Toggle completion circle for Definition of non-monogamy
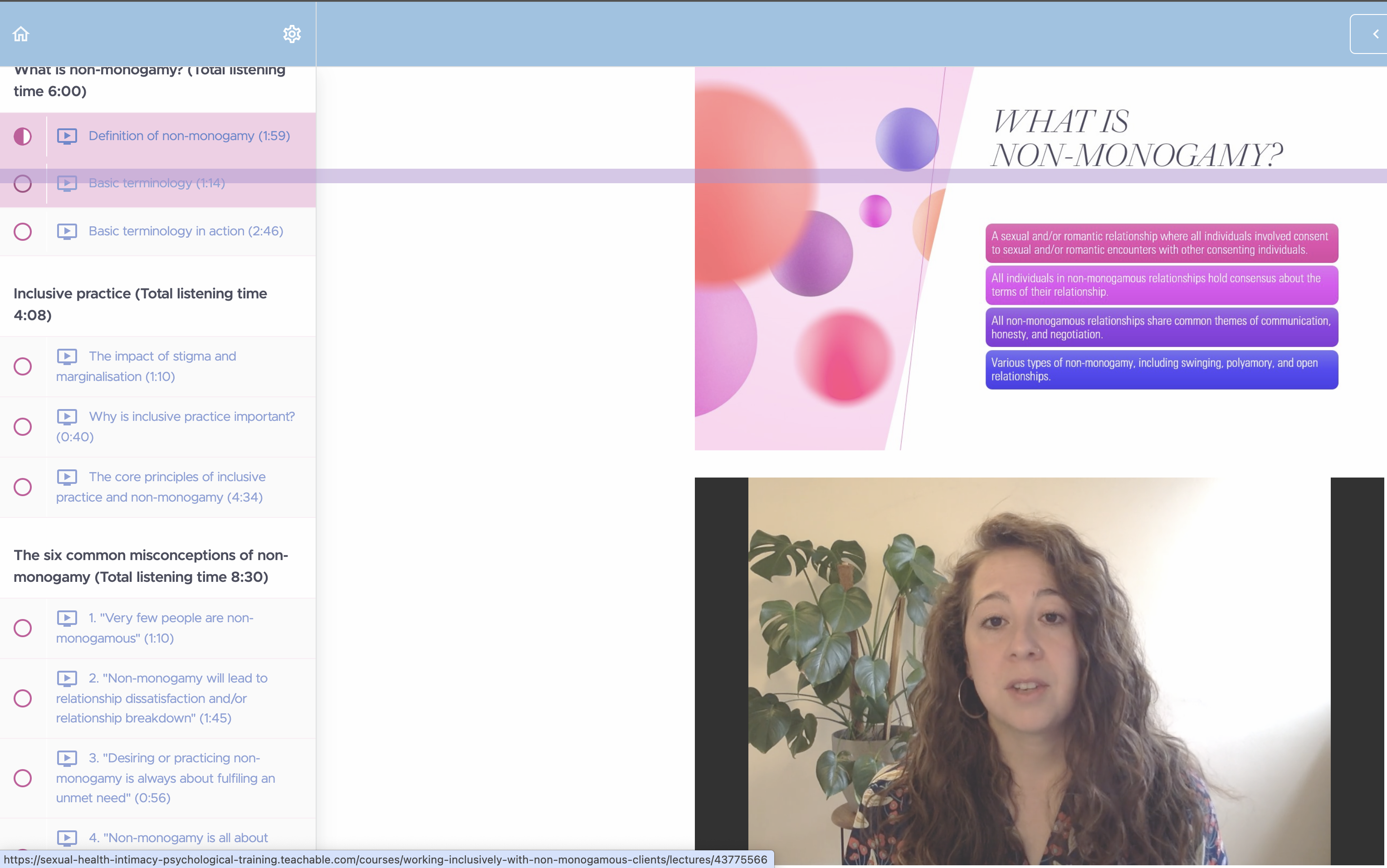This screenshot has width=1387, height=868. click(22, 136)
